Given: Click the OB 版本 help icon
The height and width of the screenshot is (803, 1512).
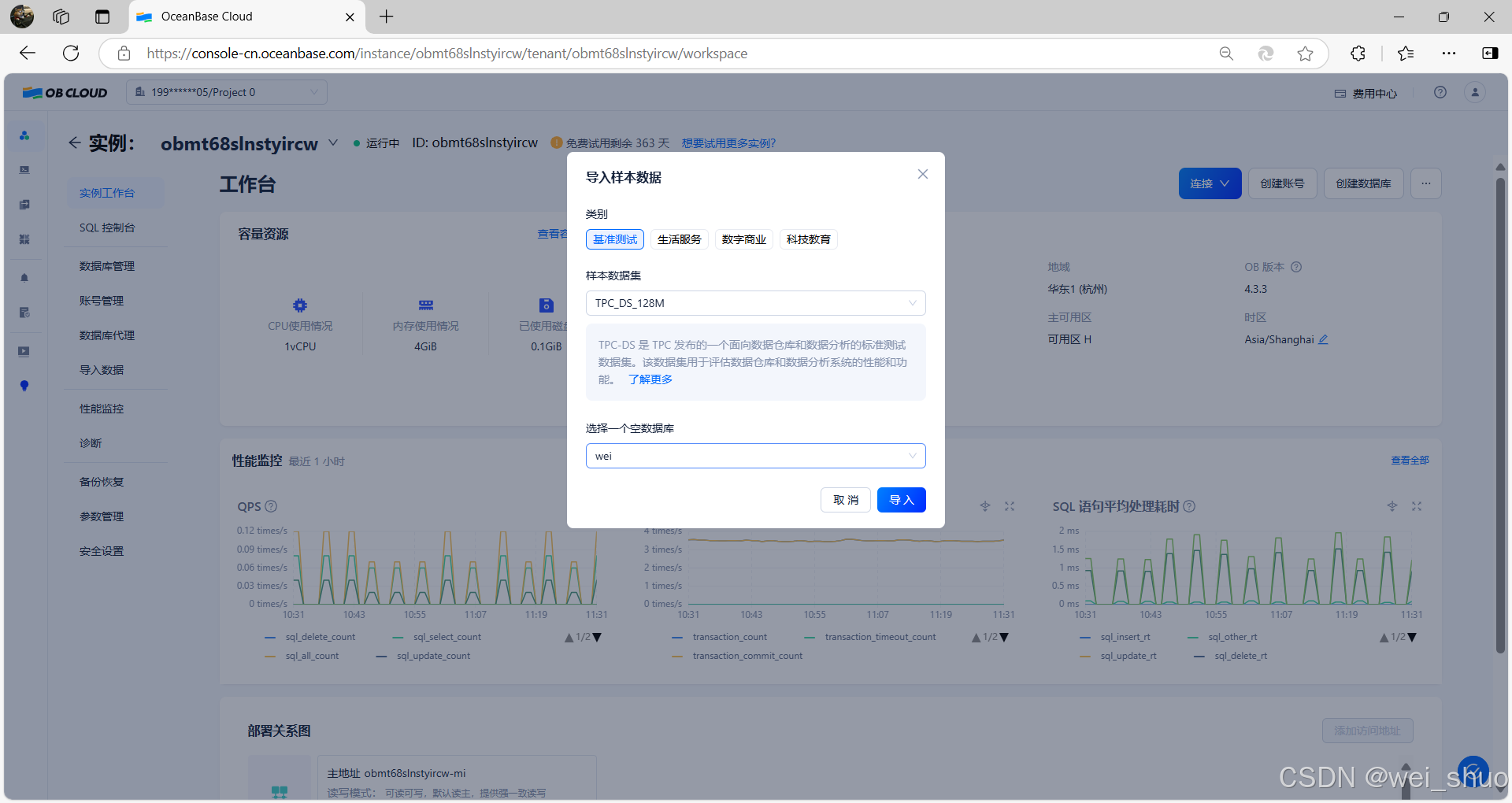Looking at the screenshot, I should tap(1296, 267).
